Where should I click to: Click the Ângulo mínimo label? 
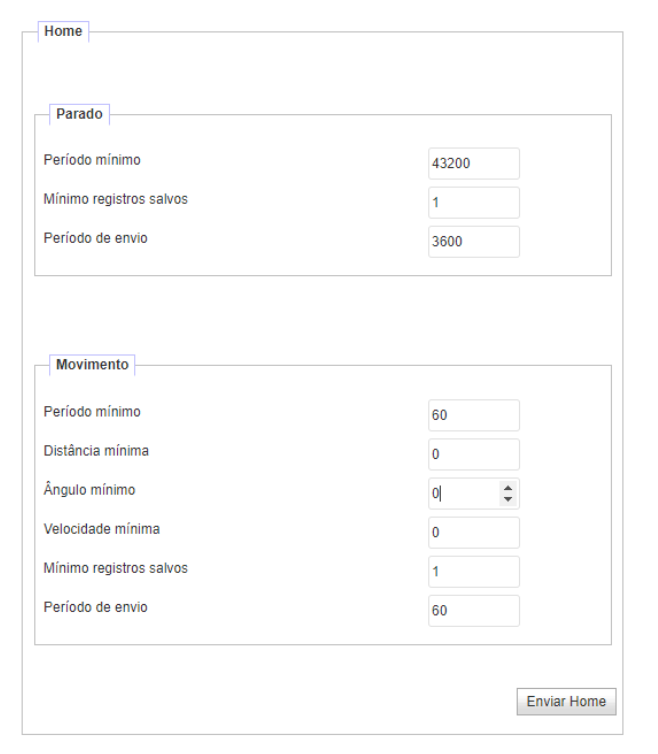(x=89, y=490)
